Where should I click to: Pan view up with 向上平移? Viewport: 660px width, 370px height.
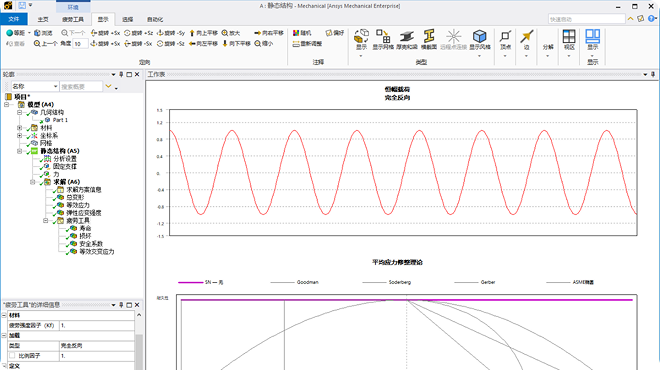tap(203, 33)
